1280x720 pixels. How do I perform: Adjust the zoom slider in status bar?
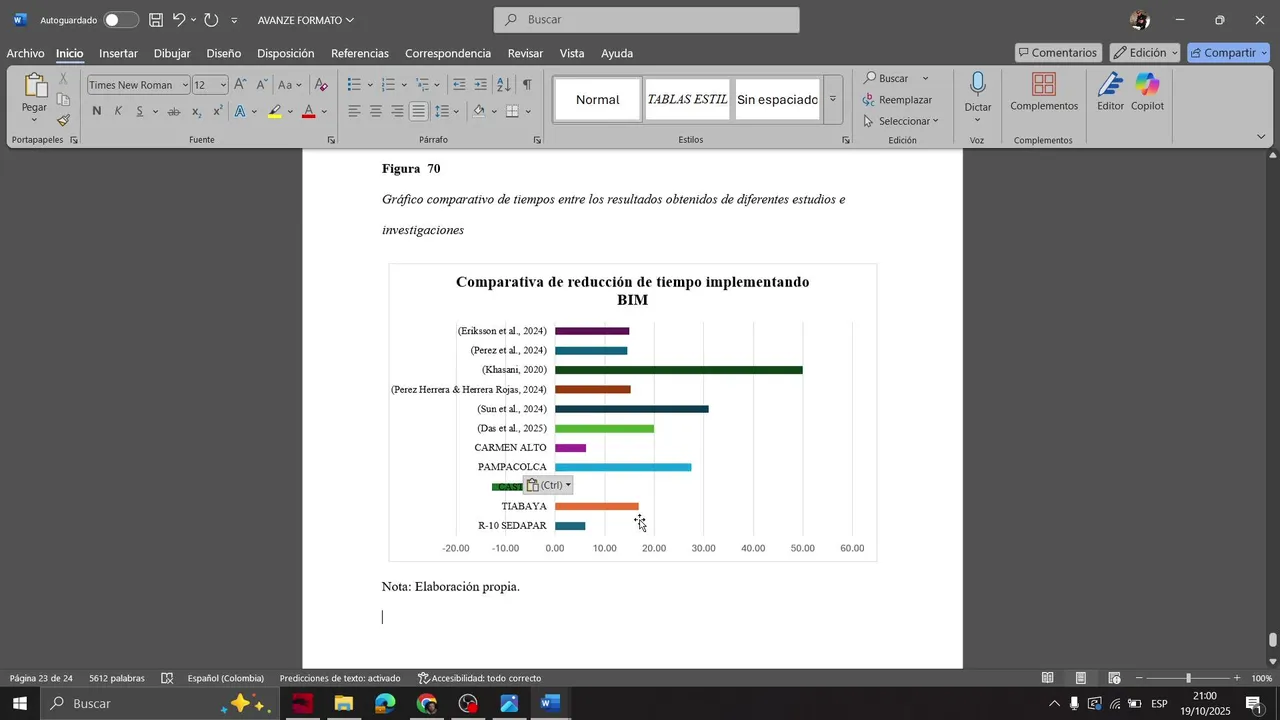click(x=1188, y=678)
